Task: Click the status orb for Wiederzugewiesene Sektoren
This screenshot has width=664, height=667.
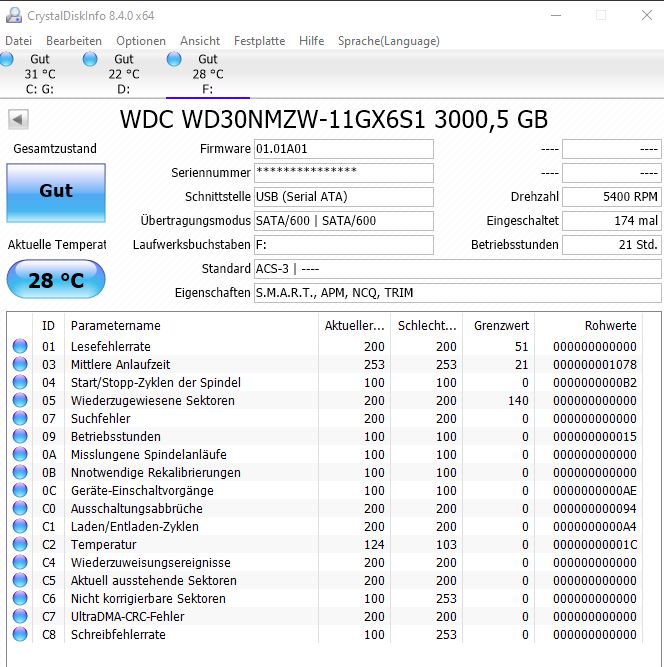Action: 20,400
